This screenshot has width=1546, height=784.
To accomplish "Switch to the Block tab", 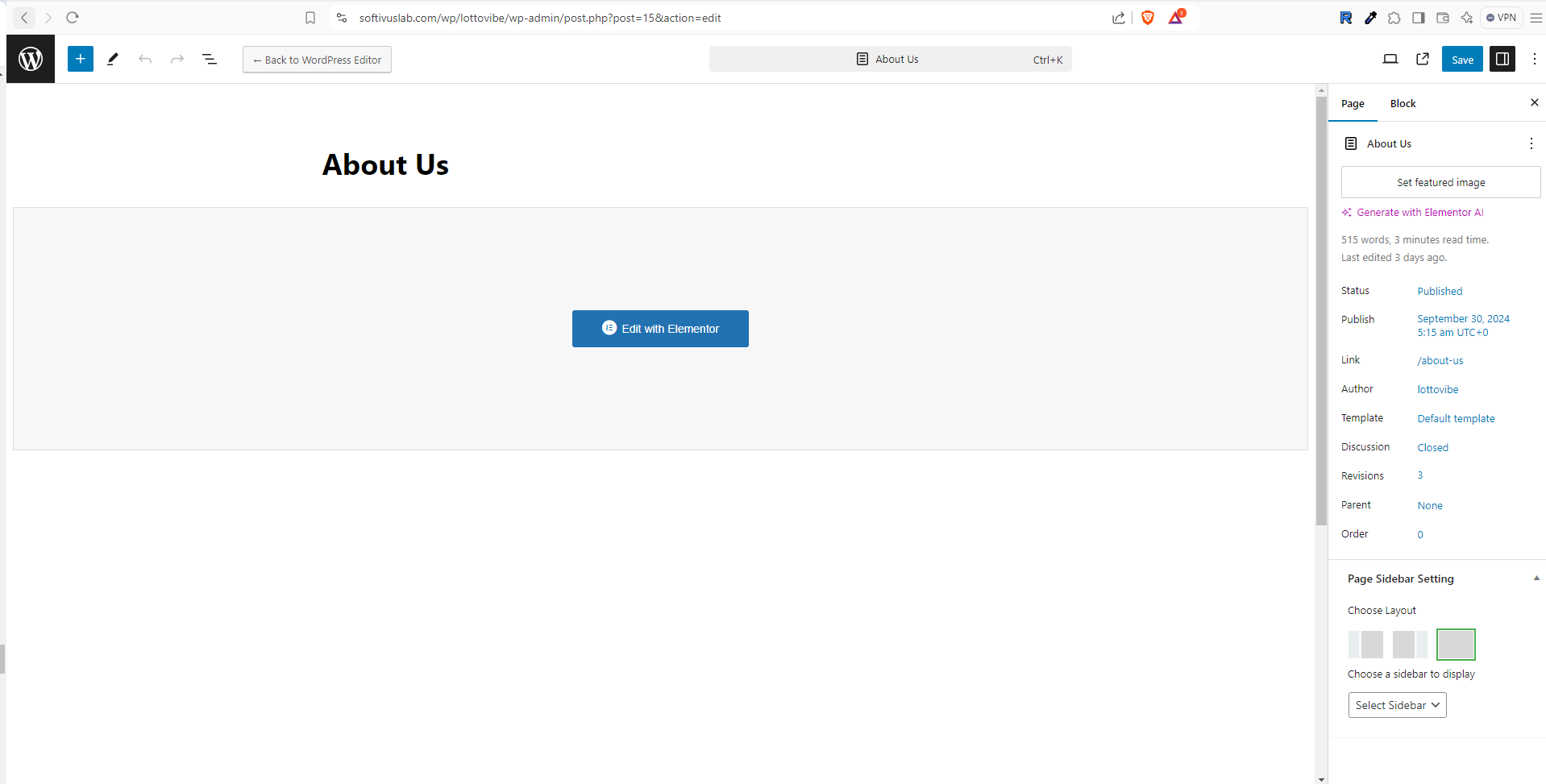I will click(x=1403, y=104).
